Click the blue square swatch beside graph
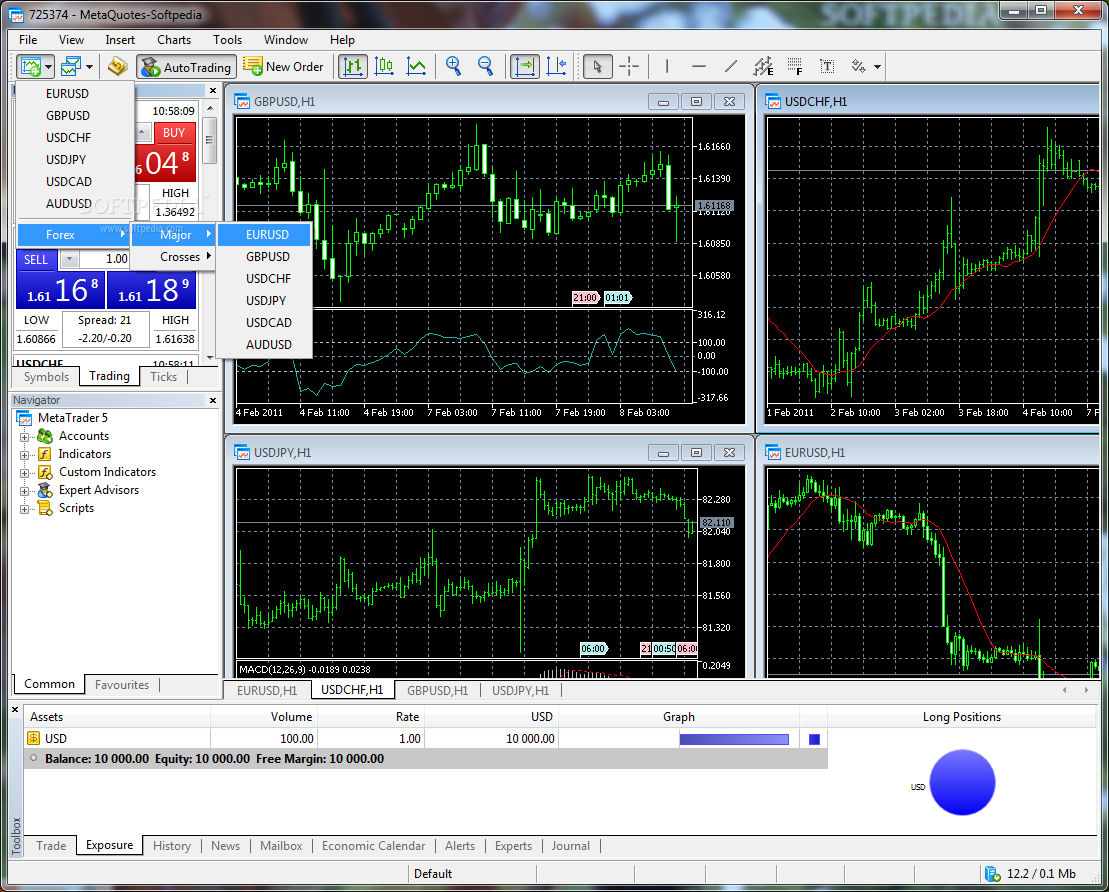The width and height of the screenshot is (1109, 892). (814, 739)
